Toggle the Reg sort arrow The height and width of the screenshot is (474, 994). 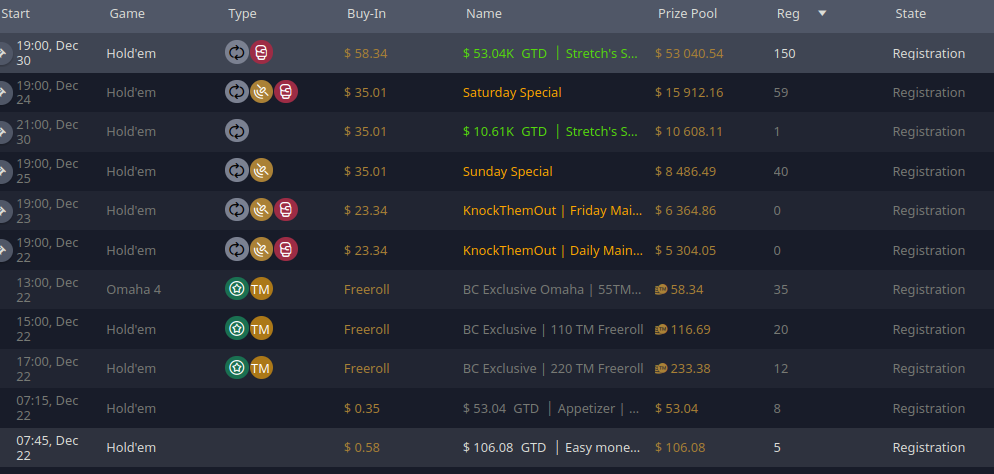(x=822, y=13)
